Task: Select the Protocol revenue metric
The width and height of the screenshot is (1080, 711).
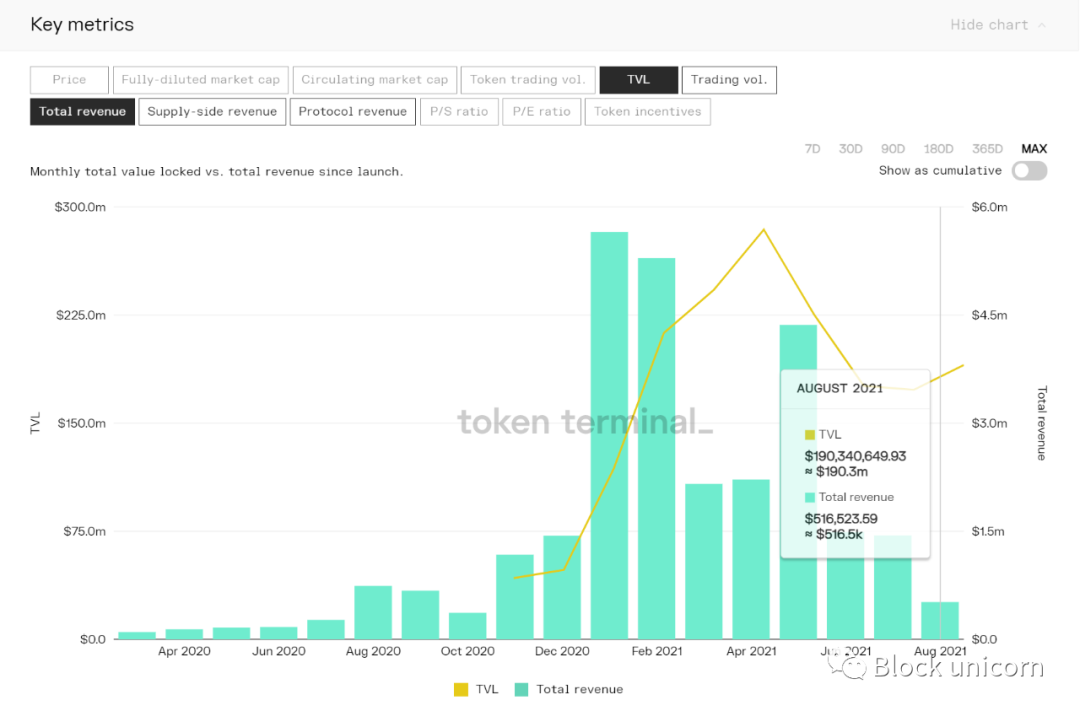Action: pos(352,111)
